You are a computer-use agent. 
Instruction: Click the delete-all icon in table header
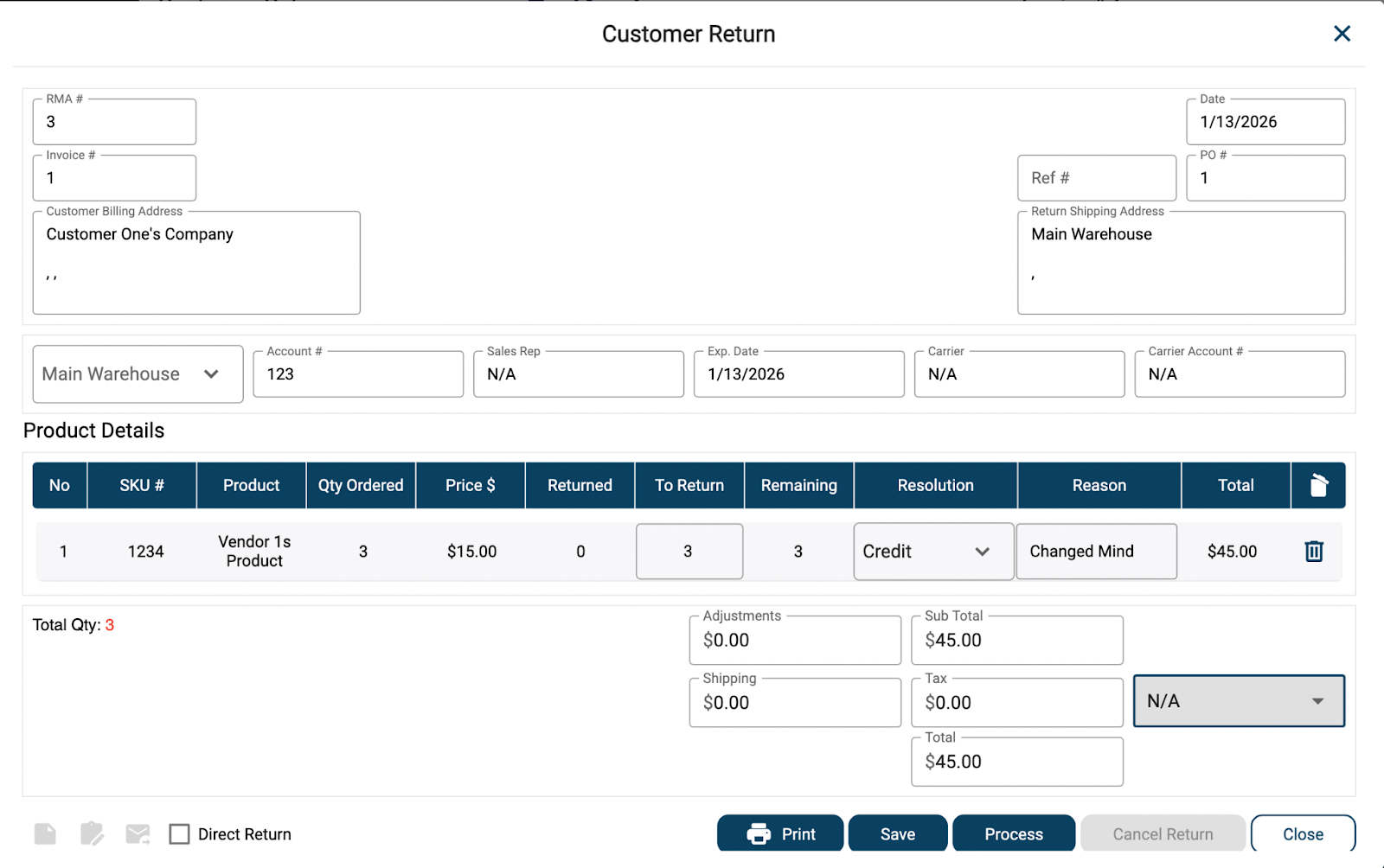point(1318,486)
